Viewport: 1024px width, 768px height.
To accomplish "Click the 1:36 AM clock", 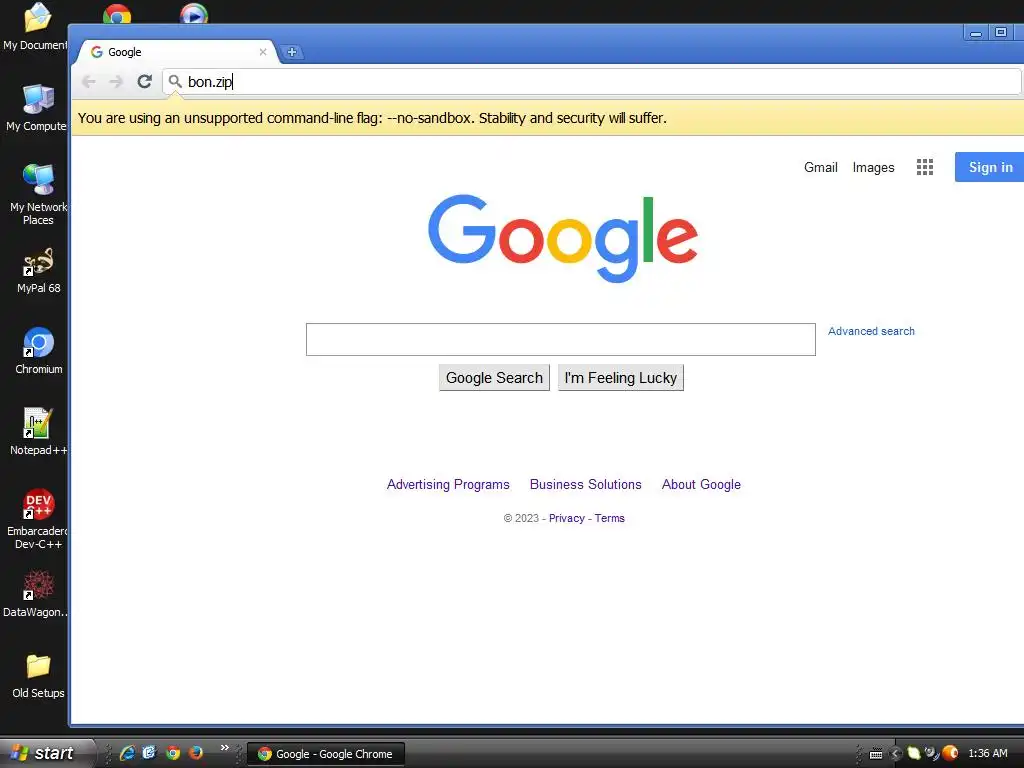I will pos(987,754).
